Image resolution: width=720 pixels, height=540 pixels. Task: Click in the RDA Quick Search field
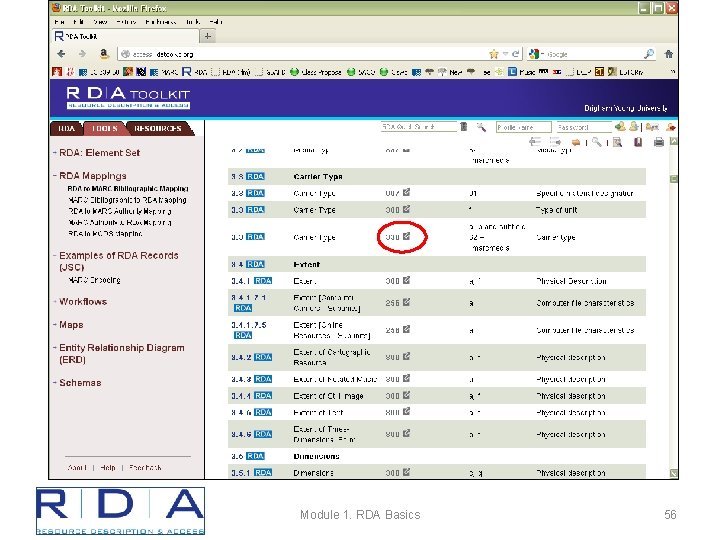tap(419, 127)
